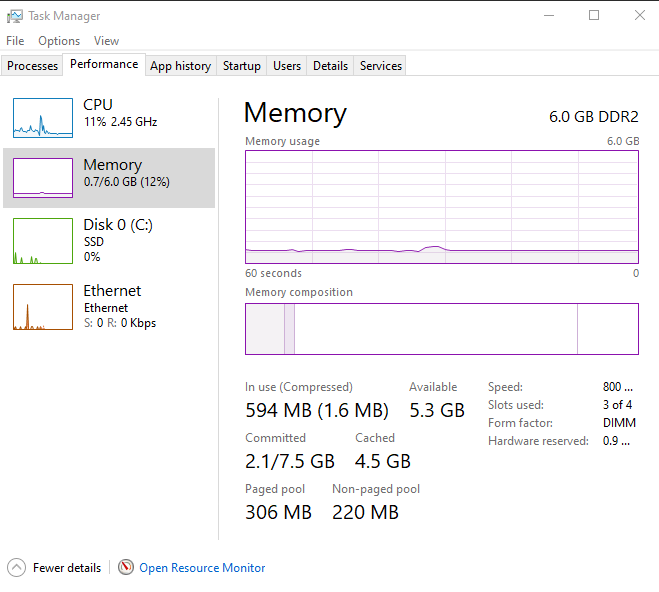Open the File menu

(x=15, y=41)
